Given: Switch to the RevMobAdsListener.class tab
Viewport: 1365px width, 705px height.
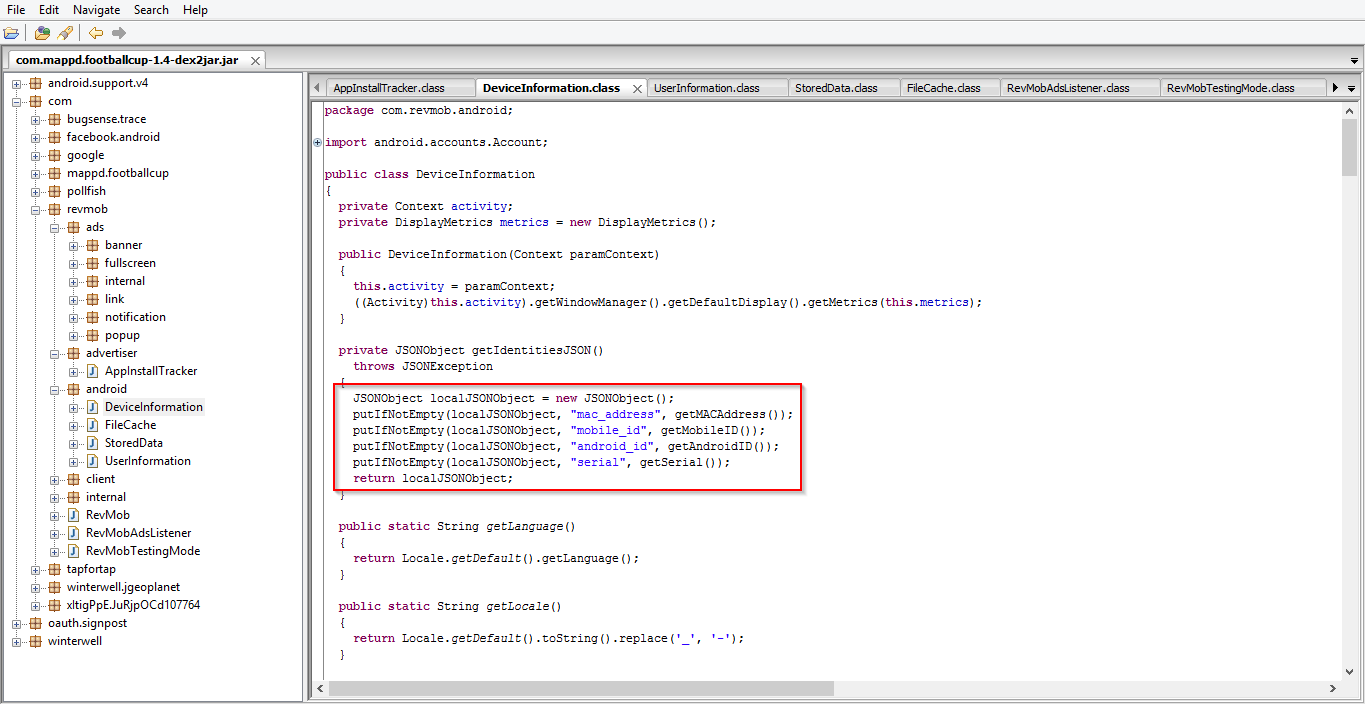Looking at the screenshot, I should coord(1067,88).
